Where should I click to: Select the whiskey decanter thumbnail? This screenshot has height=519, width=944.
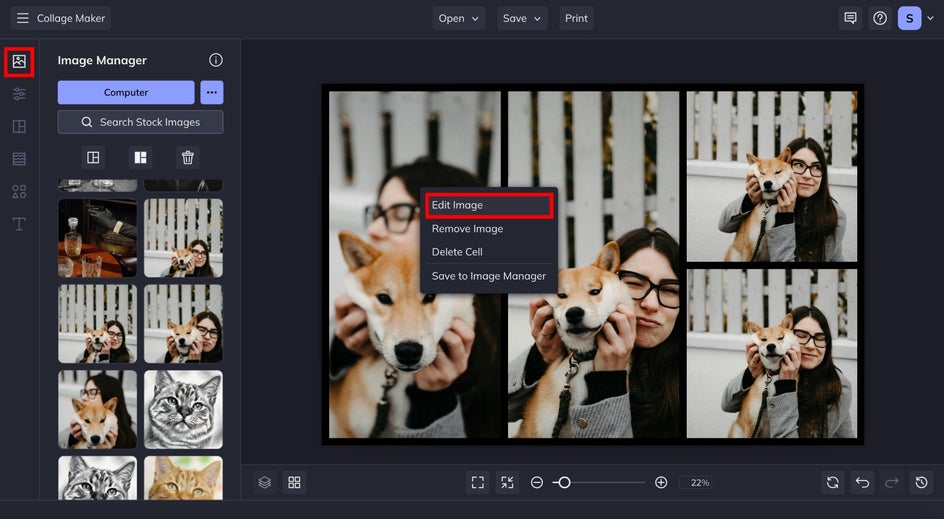(98, 238)
